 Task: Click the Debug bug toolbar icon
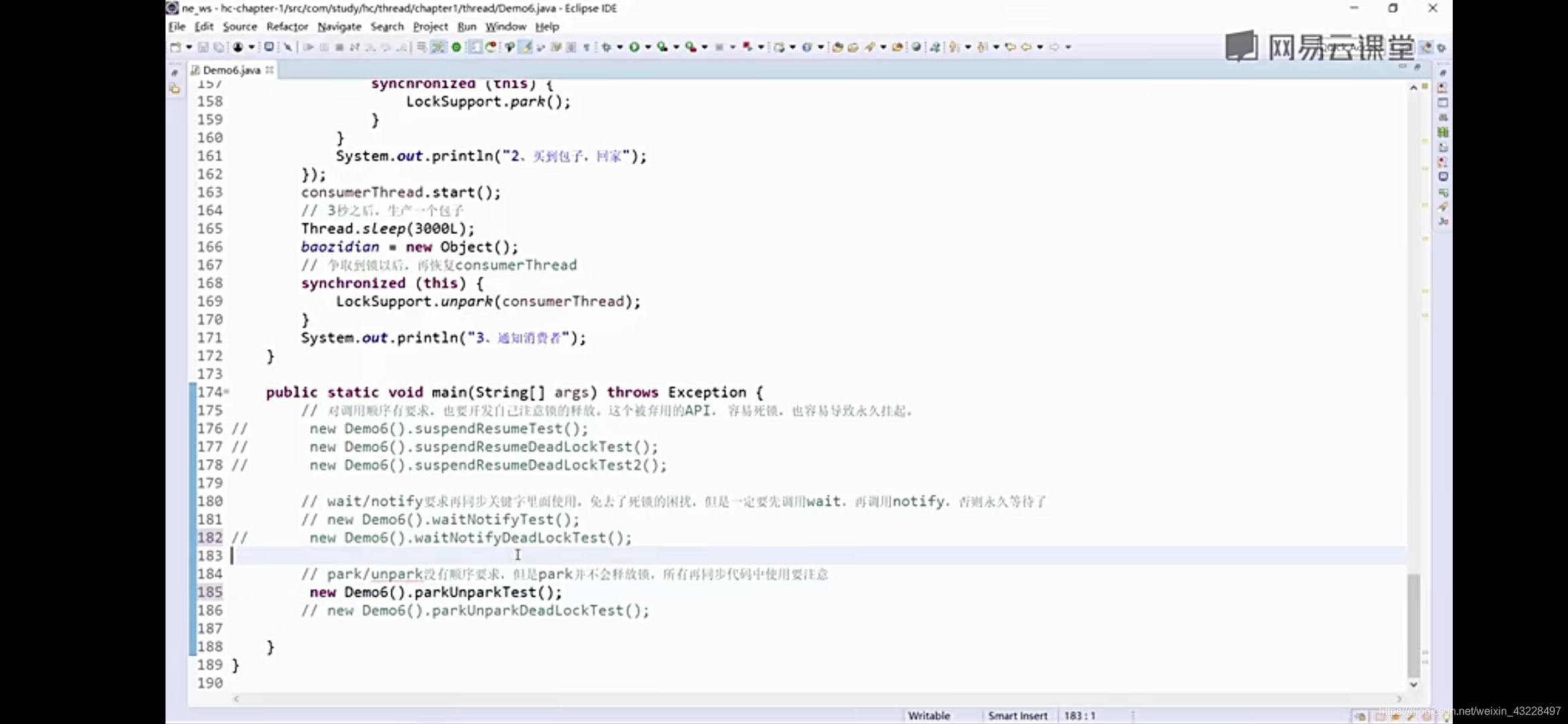point(607,47)
